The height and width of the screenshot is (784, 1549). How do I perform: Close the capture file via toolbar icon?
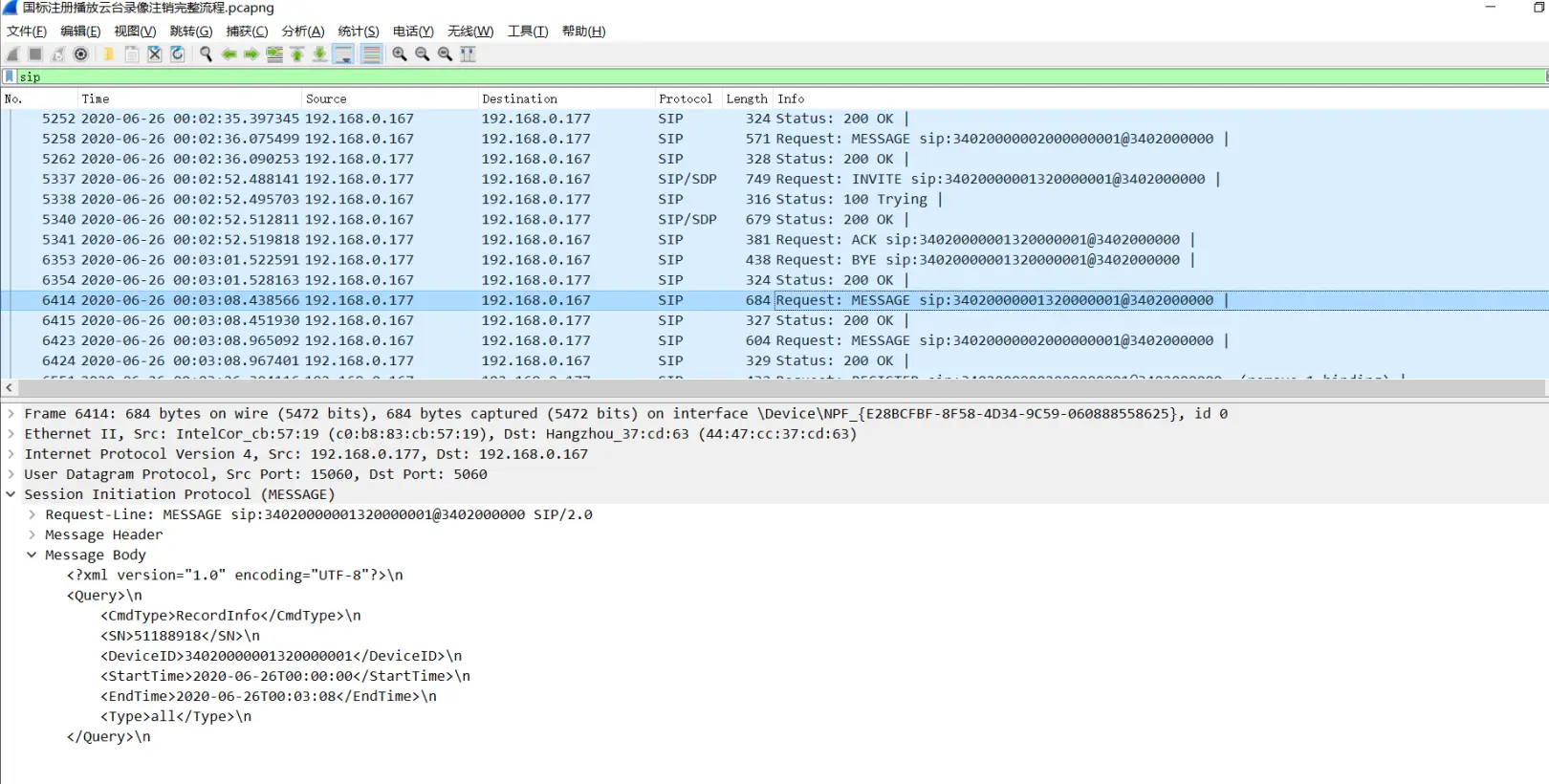tap(154, 54)
